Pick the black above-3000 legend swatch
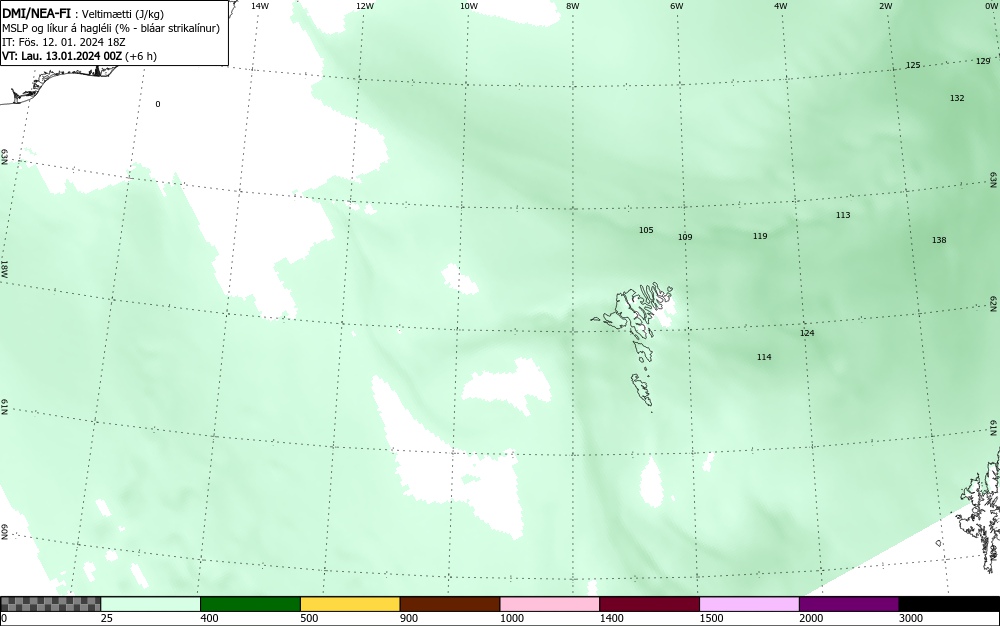The image size is (1000, 626). click(x=949, y=604)
